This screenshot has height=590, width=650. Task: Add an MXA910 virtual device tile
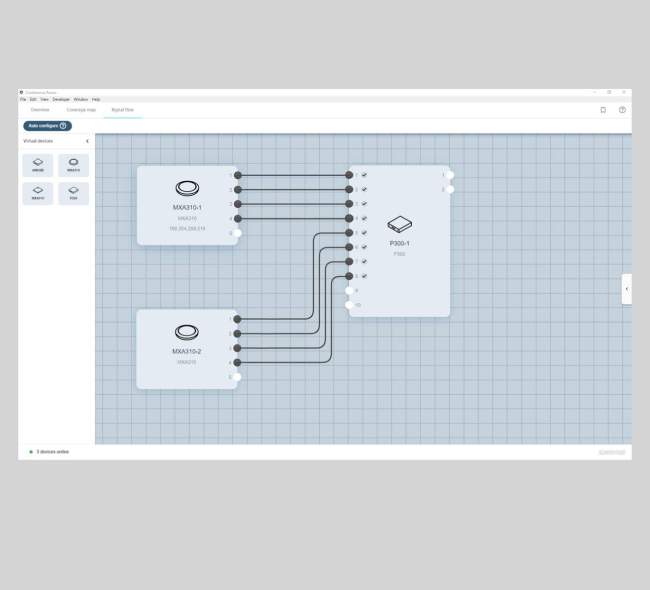point(38,193)
